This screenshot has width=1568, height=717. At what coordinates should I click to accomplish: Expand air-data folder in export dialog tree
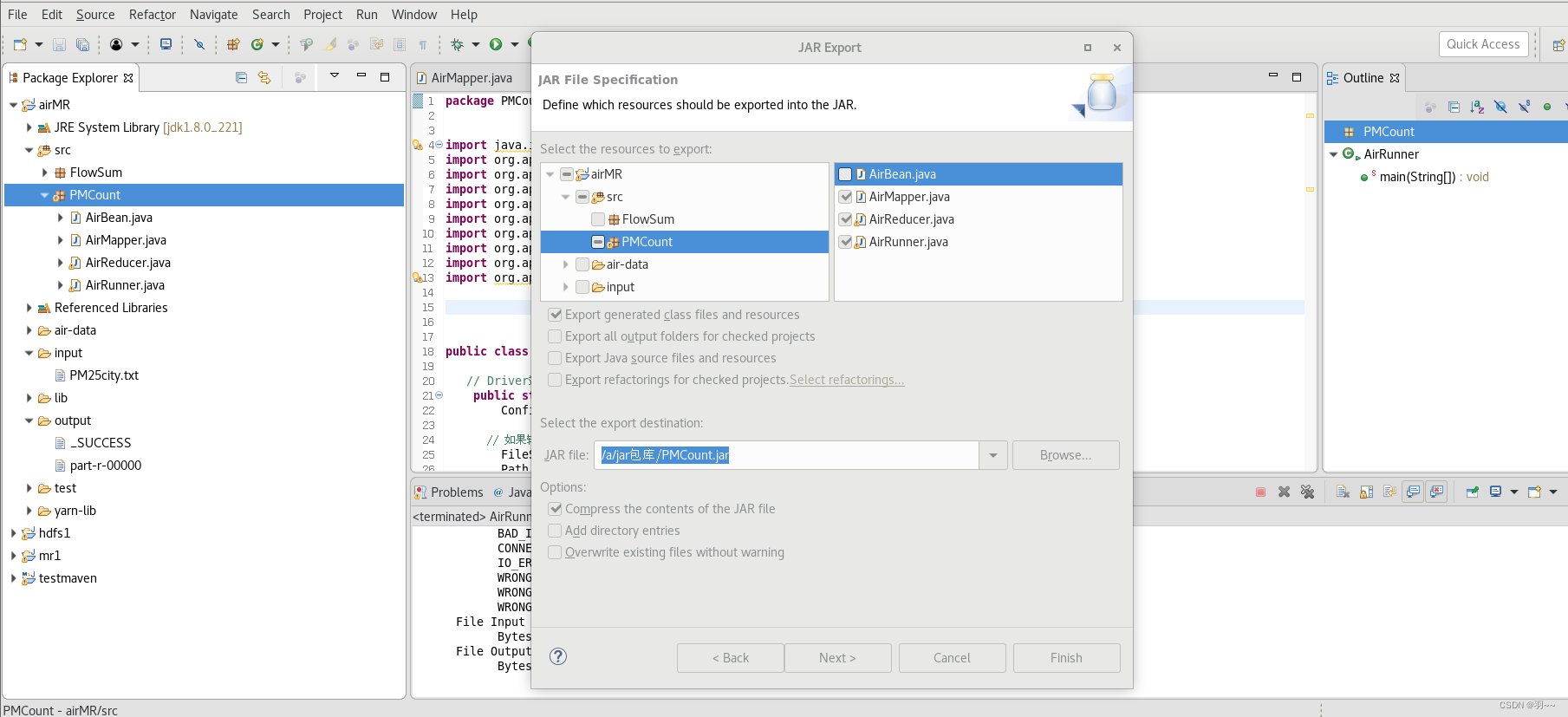pos(566,264)
